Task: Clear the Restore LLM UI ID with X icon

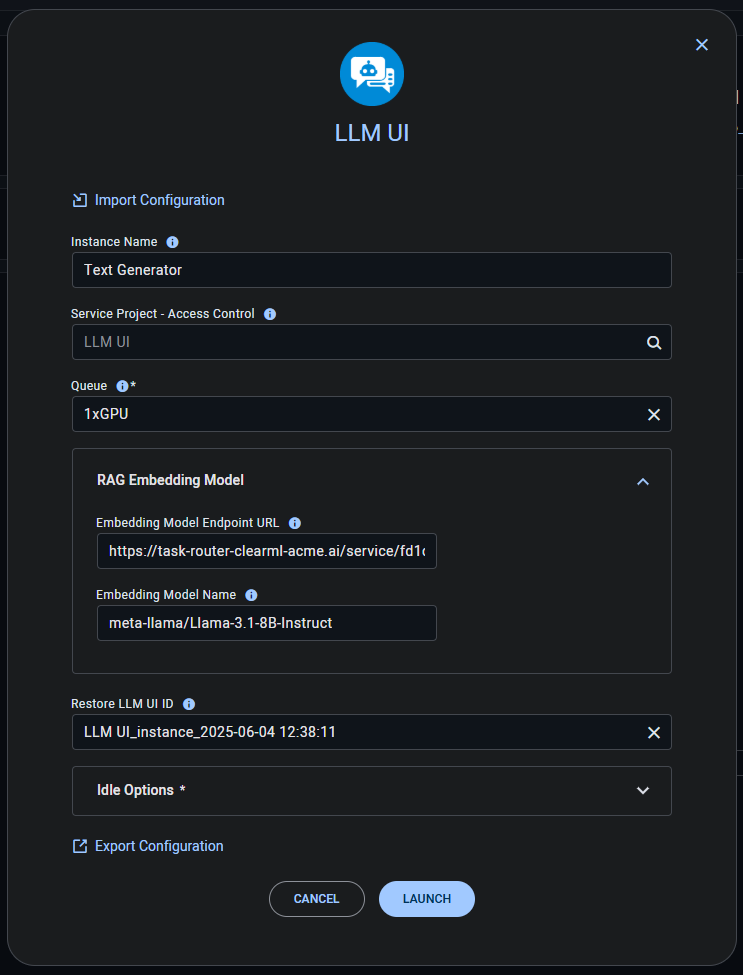Action: pyautogui.click(x=654, y=732)
